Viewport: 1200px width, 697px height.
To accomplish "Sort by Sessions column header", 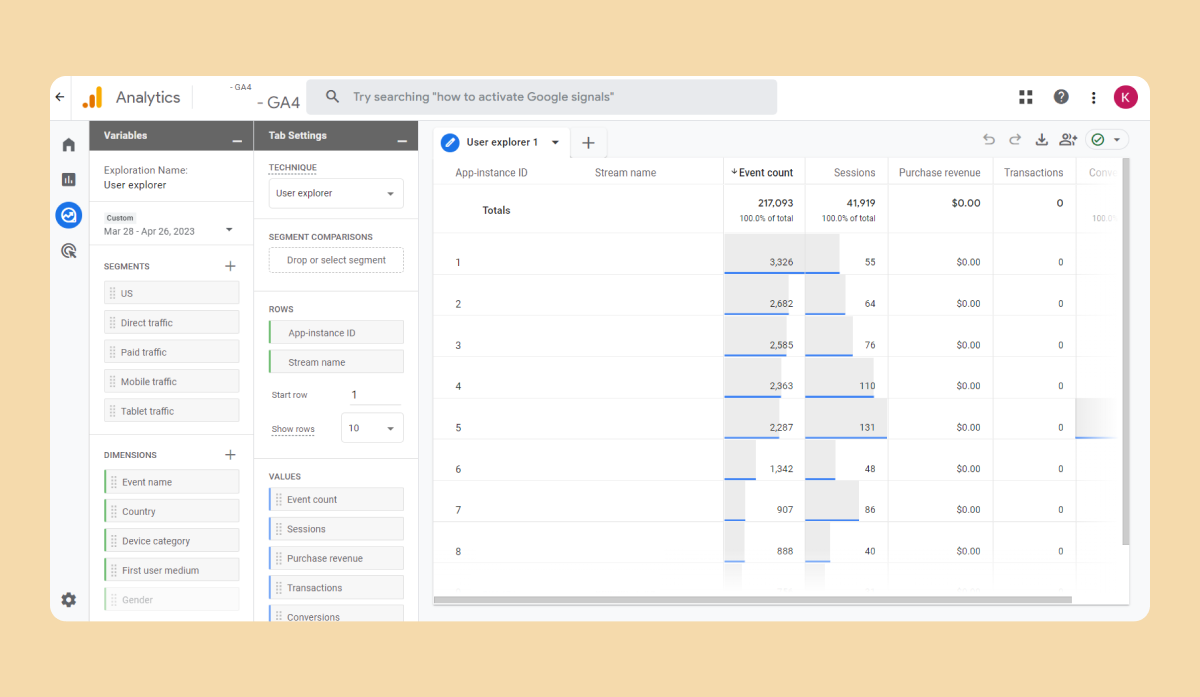I will pyautogui.click(x=854, y=172).
